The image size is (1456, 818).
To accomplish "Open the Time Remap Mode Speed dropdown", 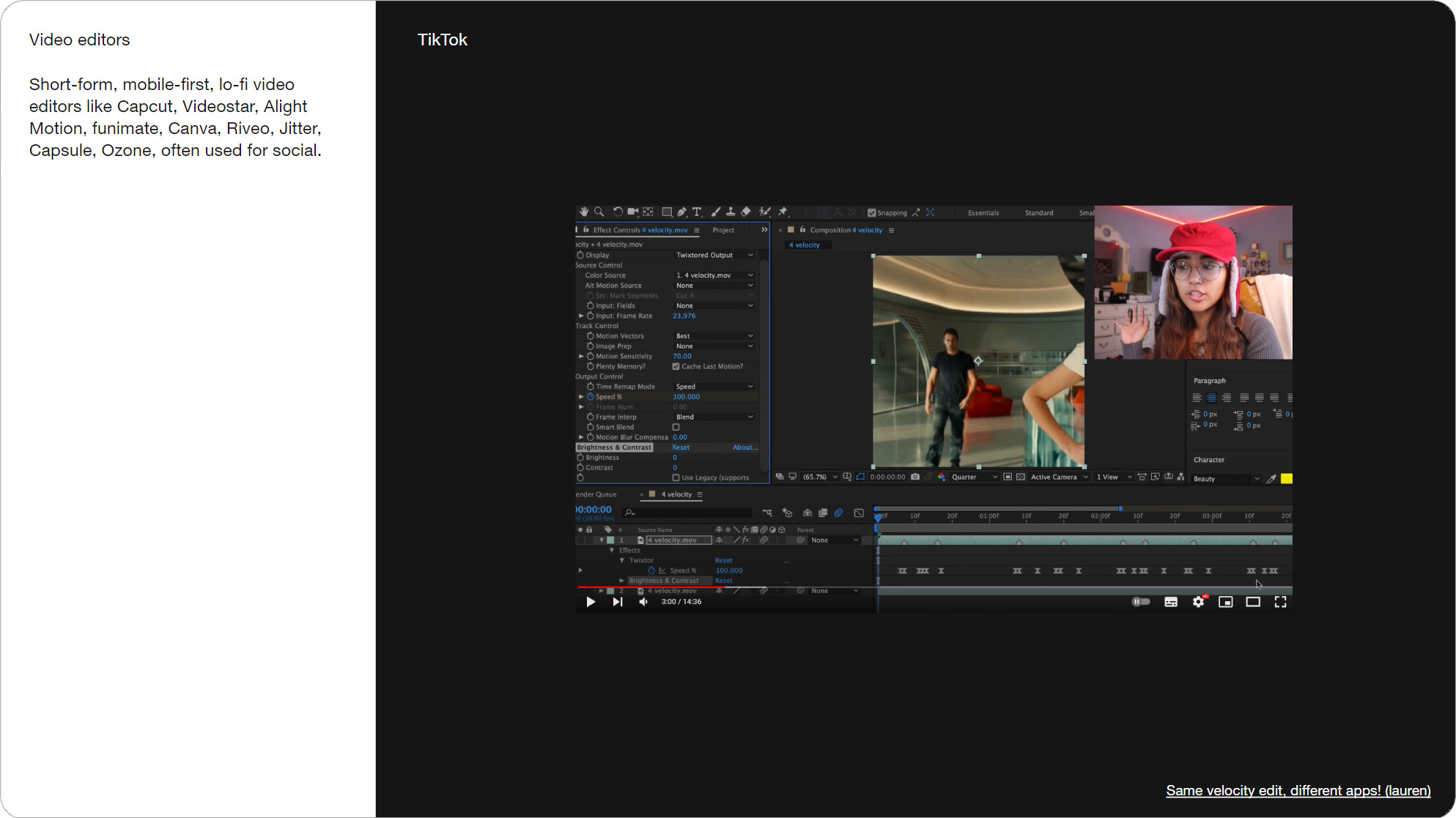I will [x=714, y=387].
